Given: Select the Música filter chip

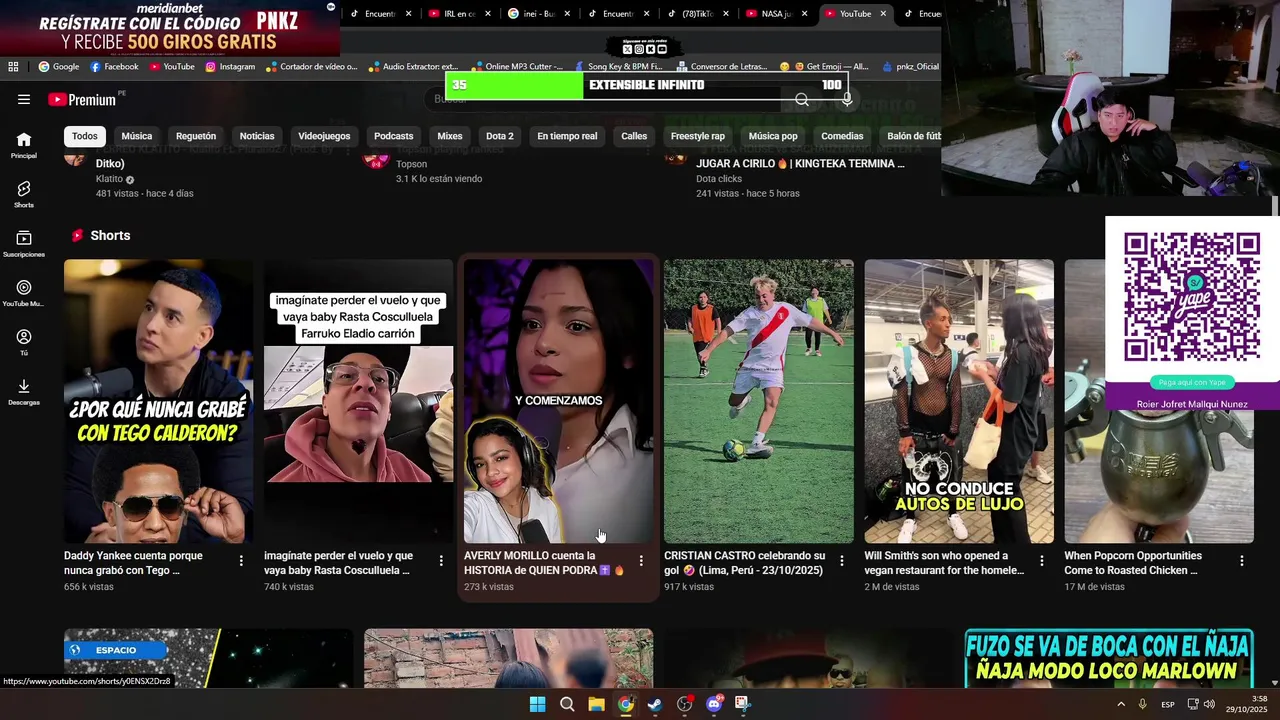Looking at the screenshot, I should (137, 136).
